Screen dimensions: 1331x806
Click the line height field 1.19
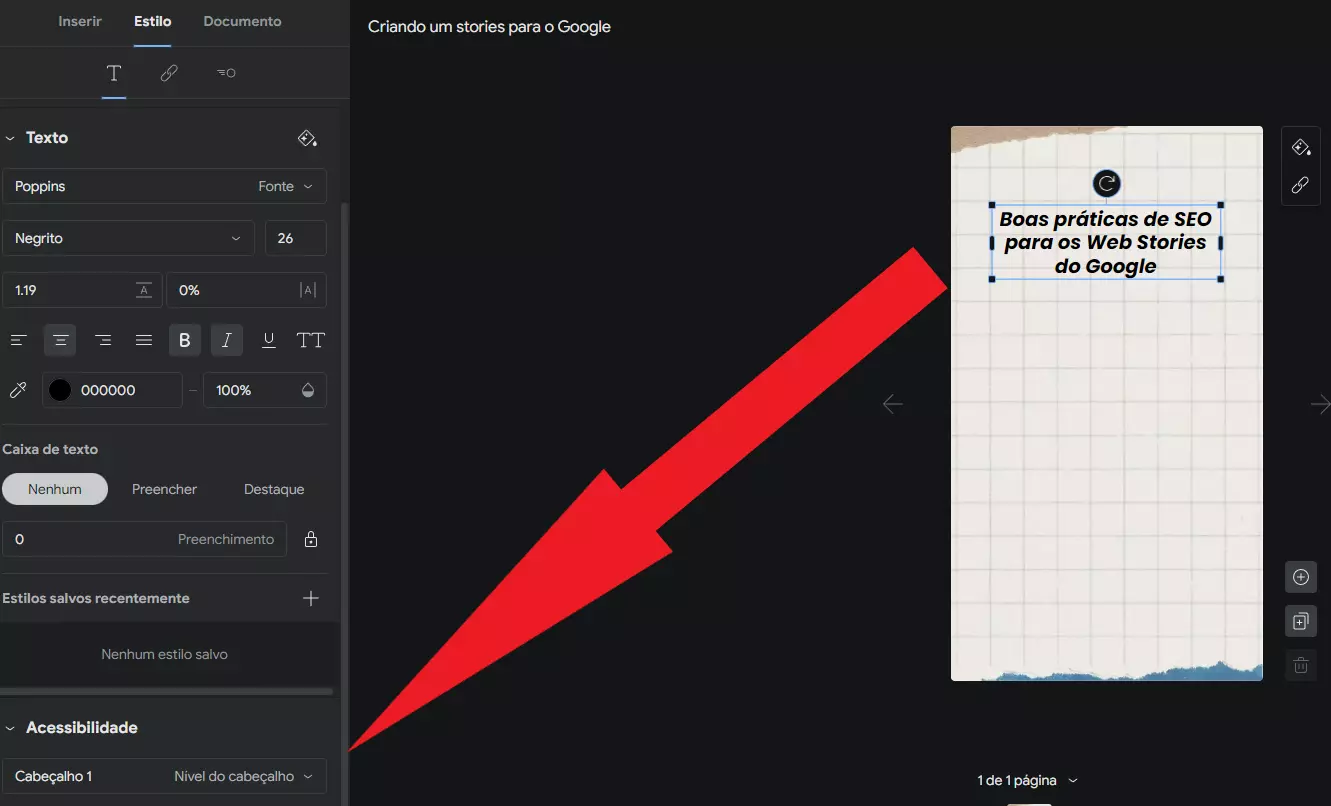83,290
